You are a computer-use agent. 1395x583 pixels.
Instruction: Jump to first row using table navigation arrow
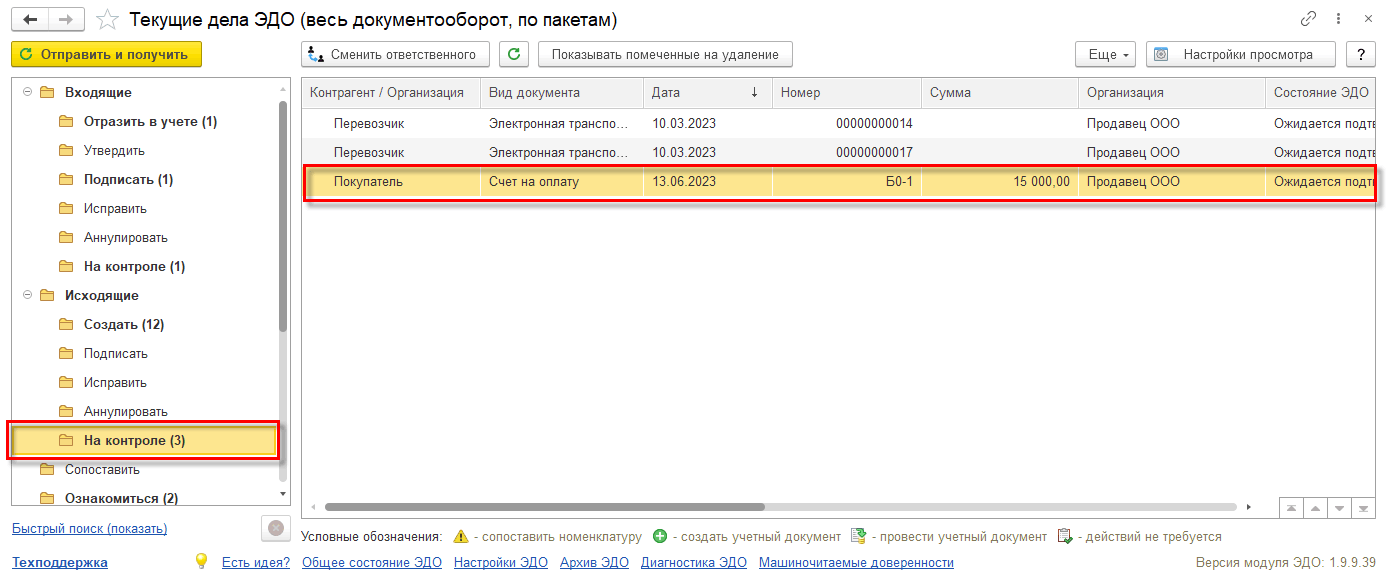1292,508
